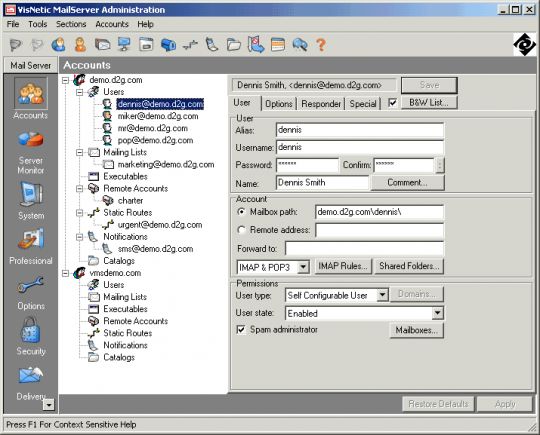
Task: Open the User type dropdown
Action: point(382,295)
